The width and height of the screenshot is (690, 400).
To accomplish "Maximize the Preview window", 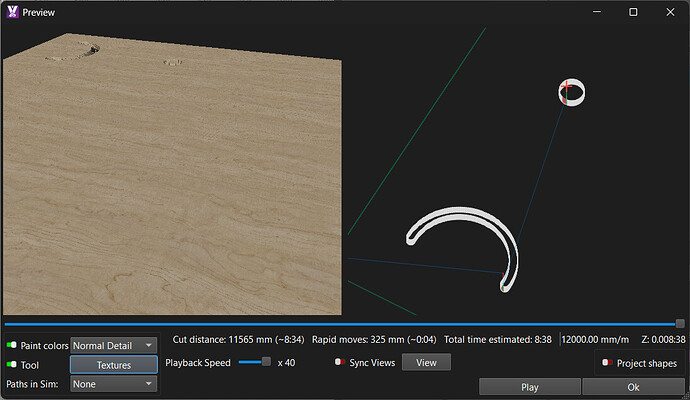I will pyautogui.click(x=633, y=12).
